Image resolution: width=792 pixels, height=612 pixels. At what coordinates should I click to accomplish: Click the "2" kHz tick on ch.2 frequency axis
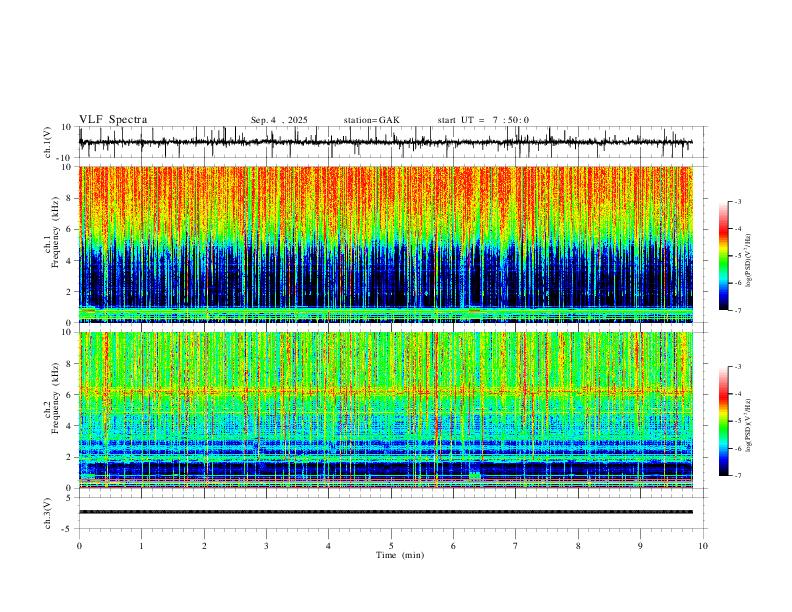click(69, 457)
